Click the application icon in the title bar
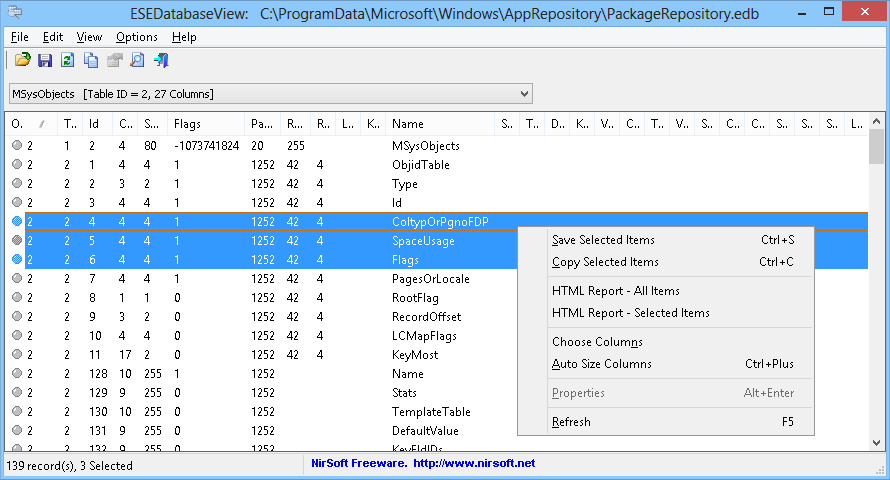Image resolution: width=890 pixels, height=480 pixels. click(x=15, y=12)
